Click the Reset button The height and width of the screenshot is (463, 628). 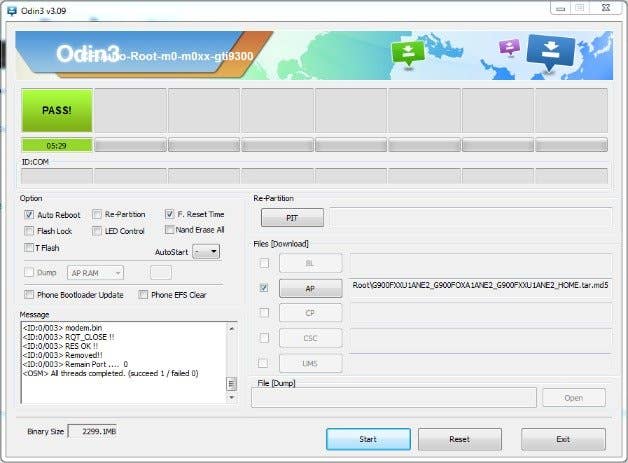click(459, 439)
